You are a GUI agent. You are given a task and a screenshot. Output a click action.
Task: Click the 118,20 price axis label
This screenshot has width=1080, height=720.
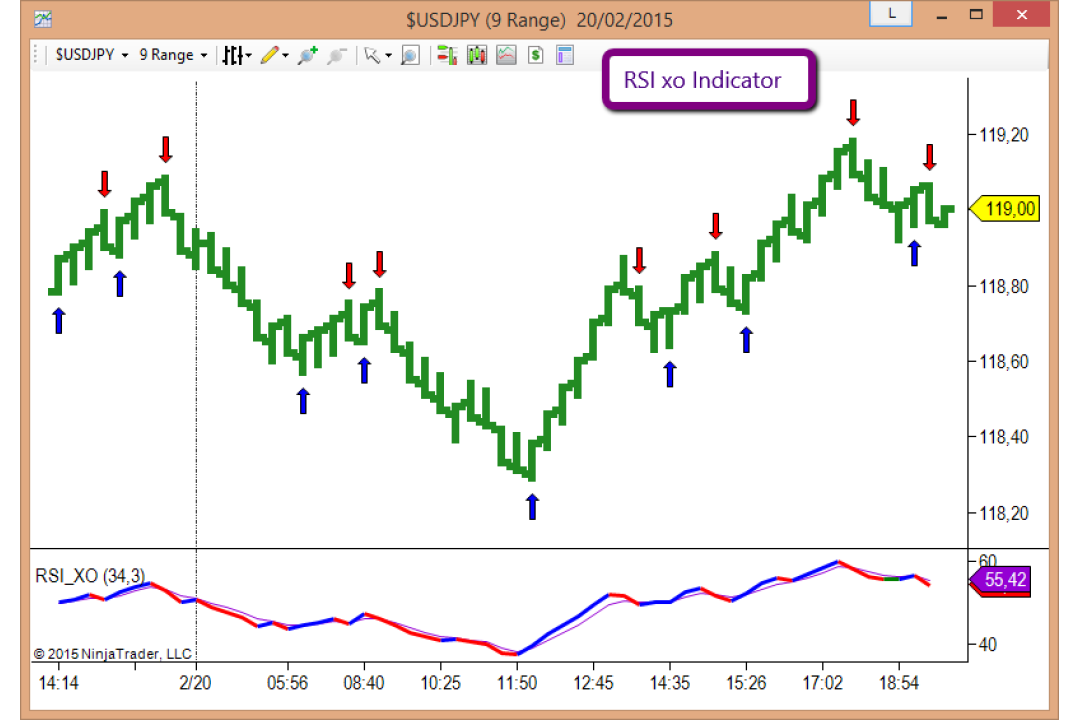tap(1004, 513)
